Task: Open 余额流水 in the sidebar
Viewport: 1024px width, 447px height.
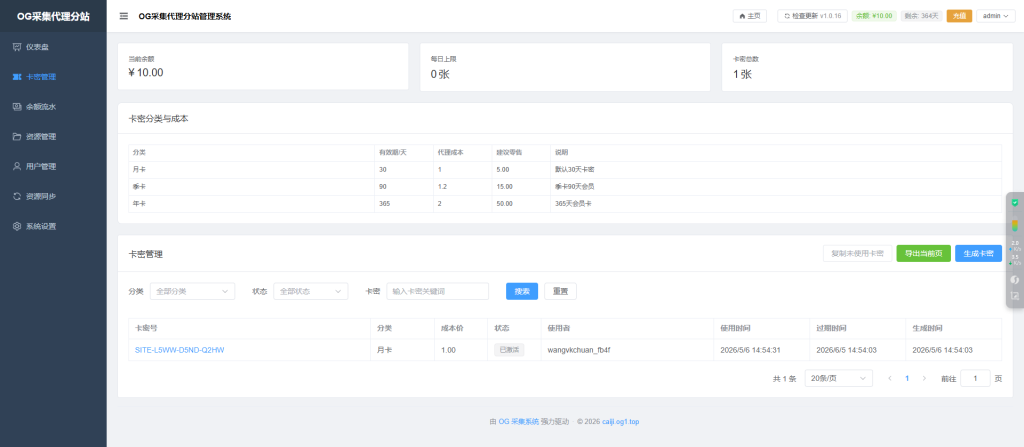Action: coord(53,107)
